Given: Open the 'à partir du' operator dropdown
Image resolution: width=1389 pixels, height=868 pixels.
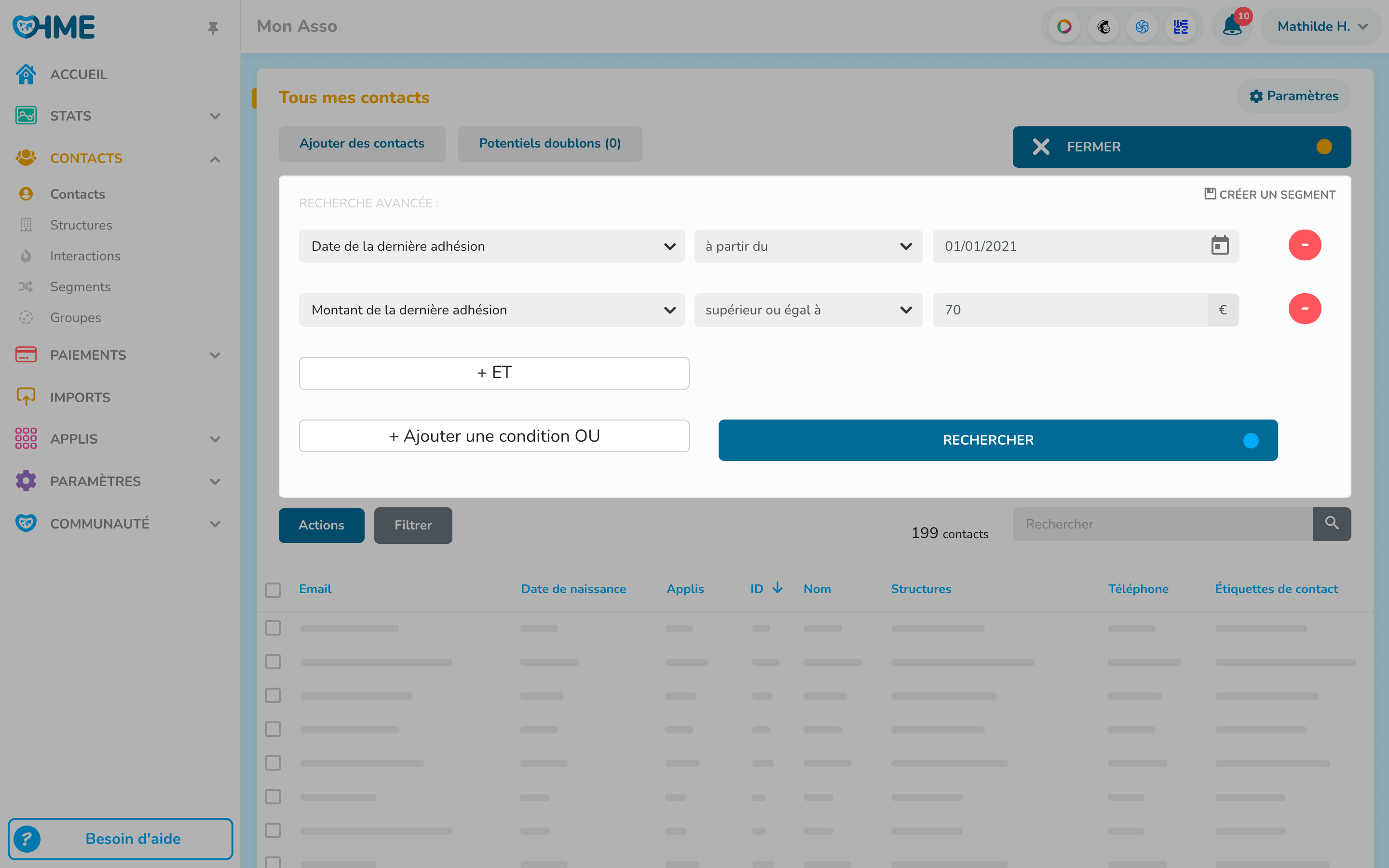Looking at the screenshot, I should click(807, 246).
